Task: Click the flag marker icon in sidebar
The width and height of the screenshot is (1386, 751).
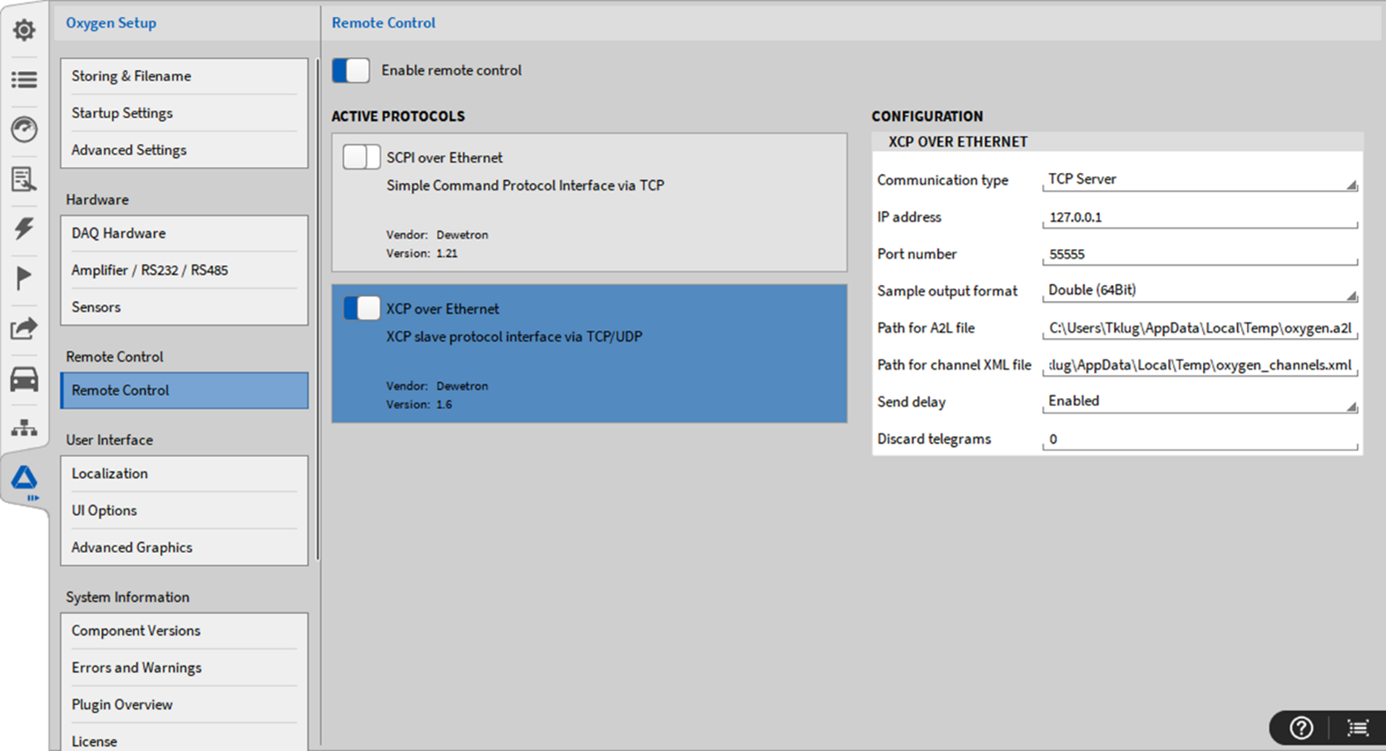Action: pyautogui.click(x=24, y=278)
